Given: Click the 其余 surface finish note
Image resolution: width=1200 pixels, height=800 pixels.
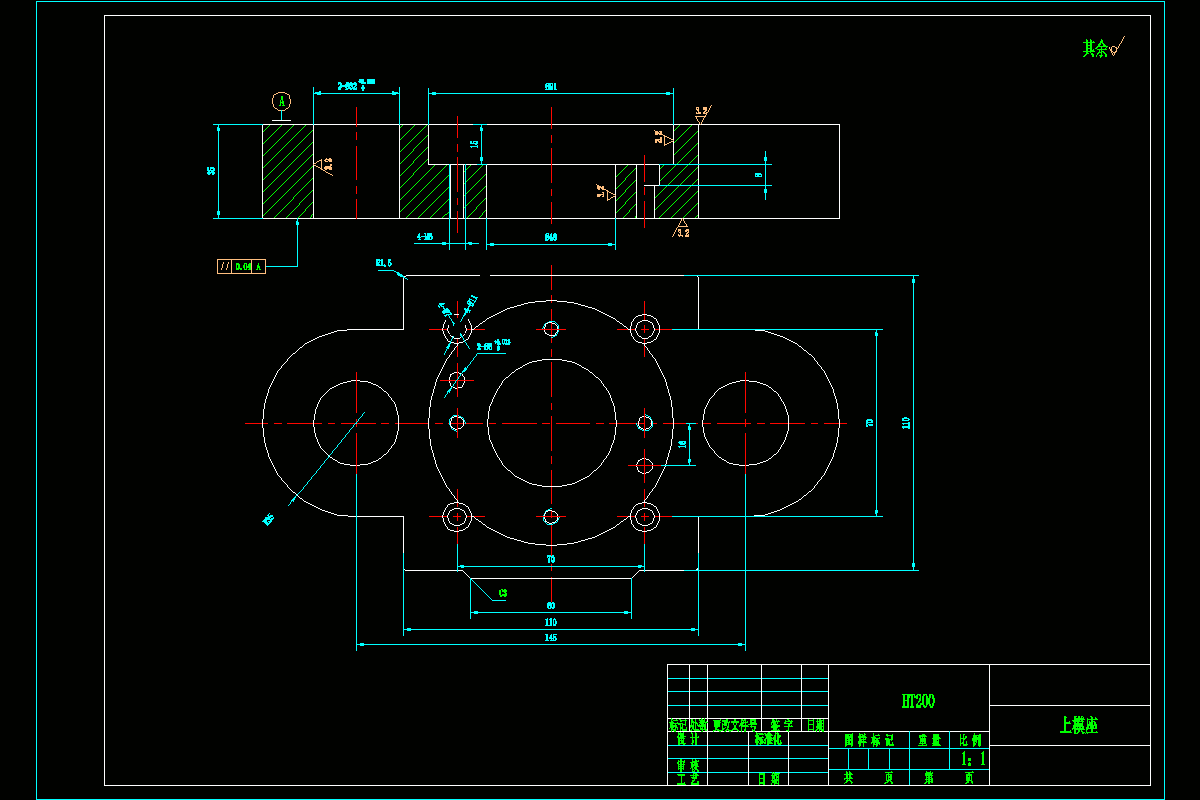Looking at the screenshot, I should coord(1103,47).
